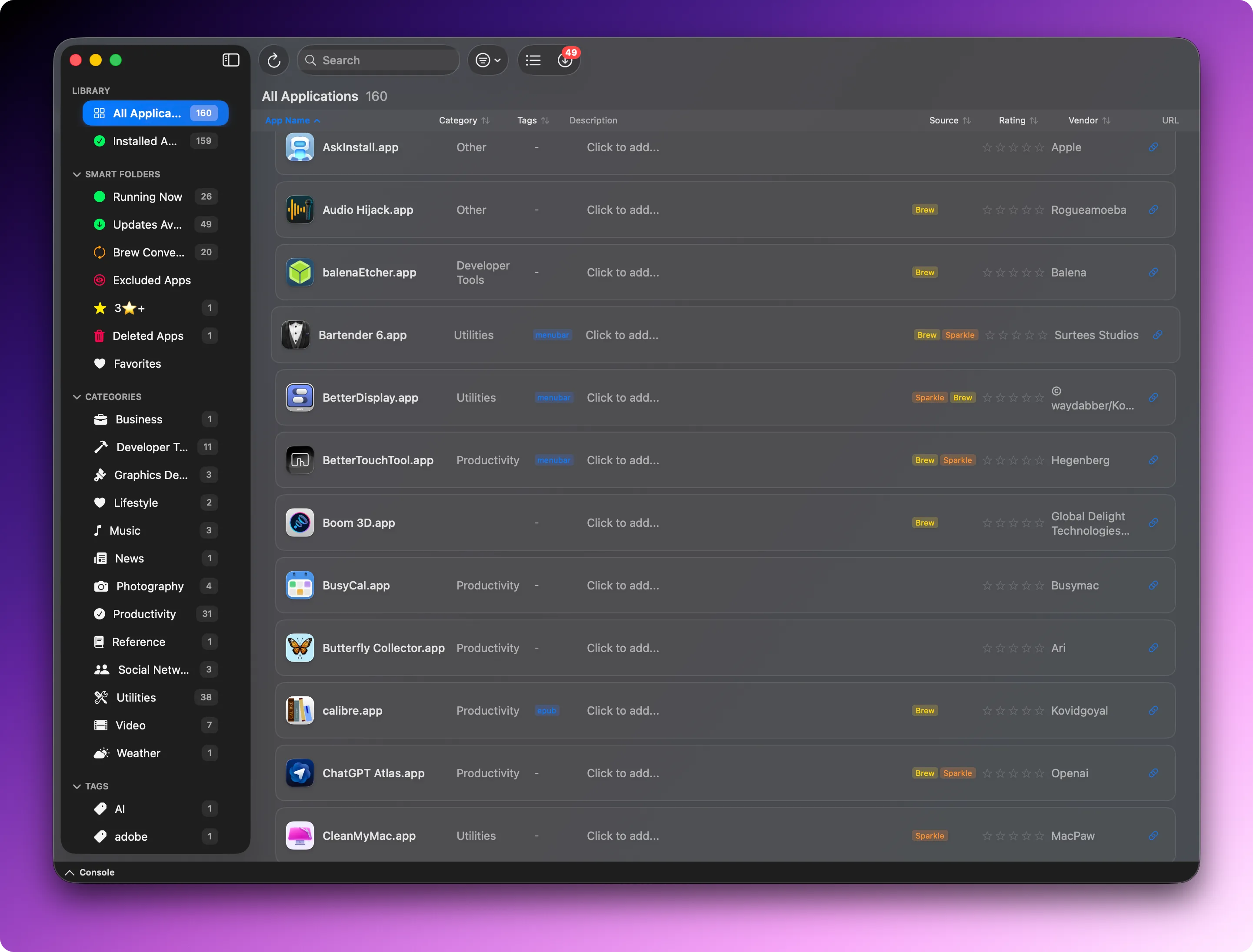The image size is (1253, 952).
Task: Collapse the Tags section
Action: (x=77, y=786)
